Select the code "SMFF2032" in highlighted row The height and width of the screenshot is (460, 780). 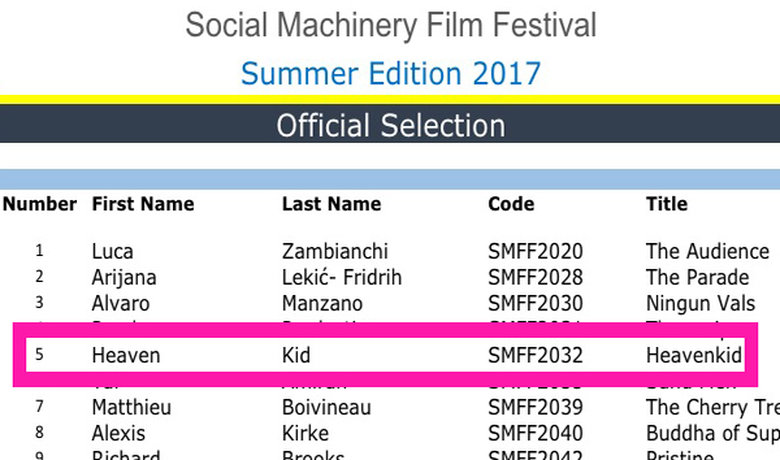535,355
